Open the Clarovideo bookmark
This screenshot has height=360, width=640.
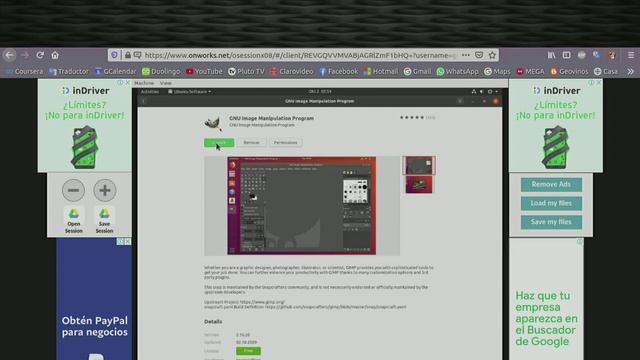(291, 71)
